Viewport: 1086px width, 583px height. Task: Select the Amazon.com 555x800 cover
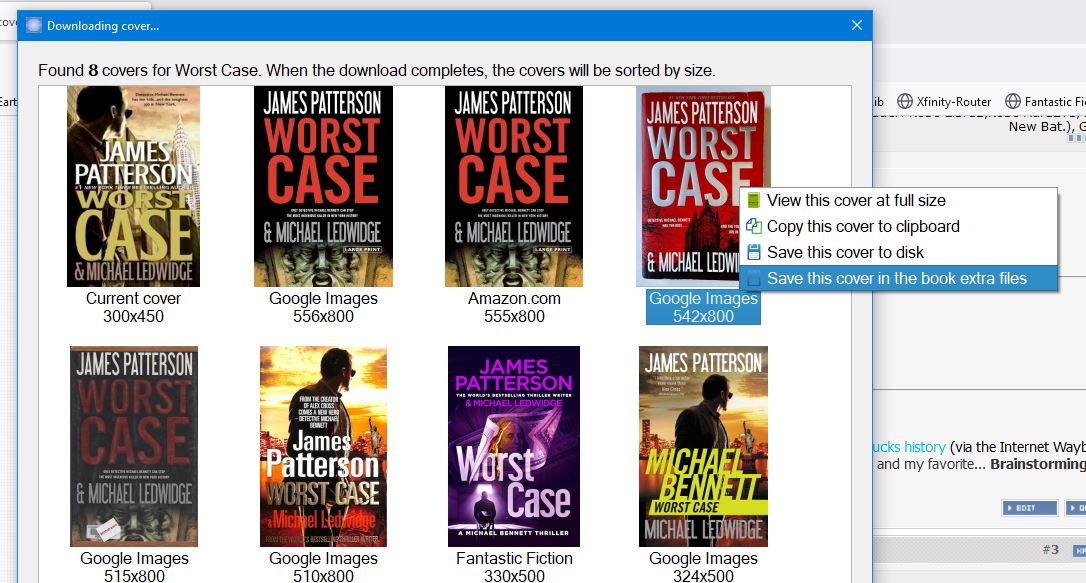514,186
